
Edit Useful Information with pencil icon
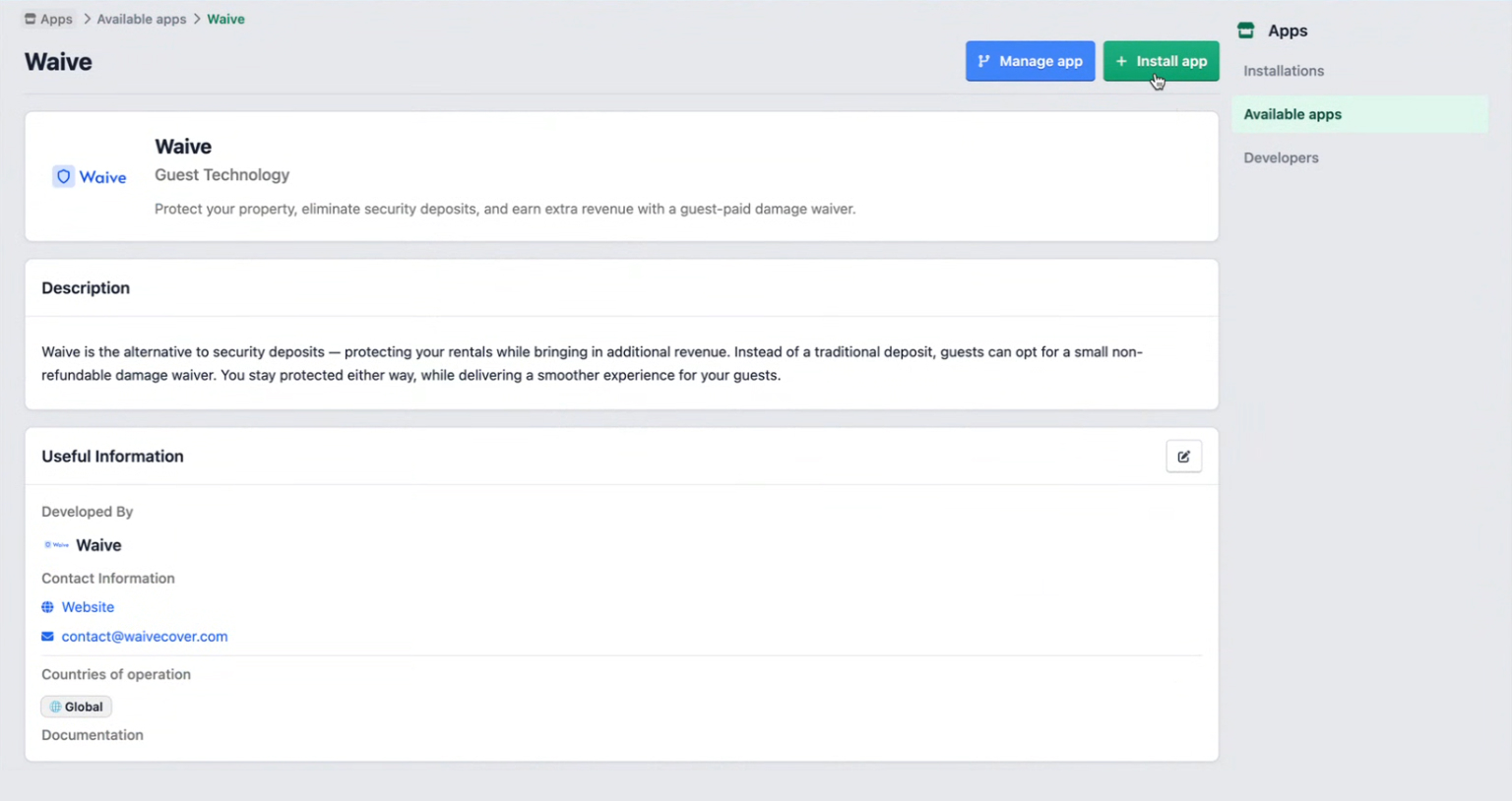point(1183,457)
